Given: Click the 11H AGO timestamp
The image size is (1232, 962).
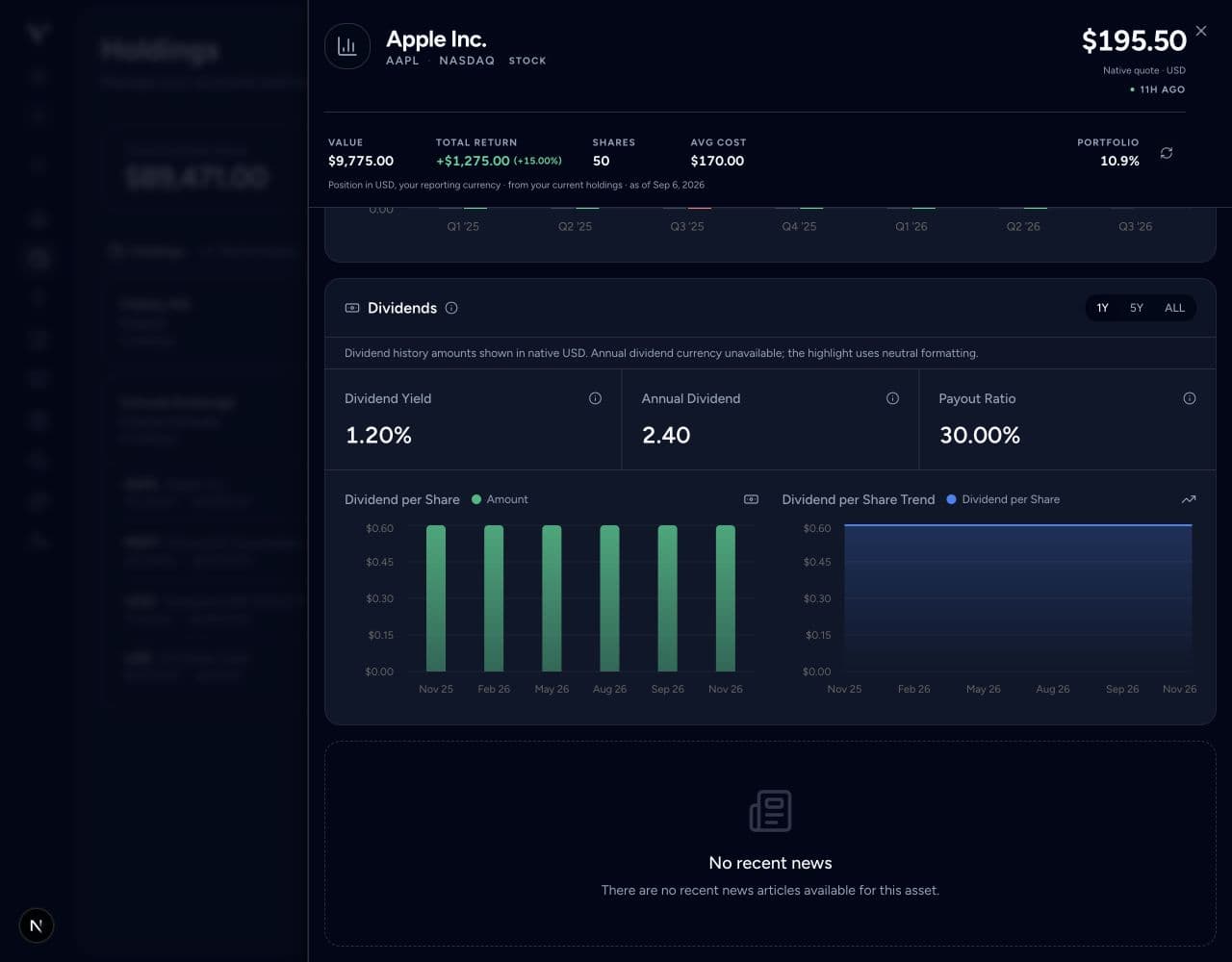Looking at the screenshot, I should pos(1158,89).
